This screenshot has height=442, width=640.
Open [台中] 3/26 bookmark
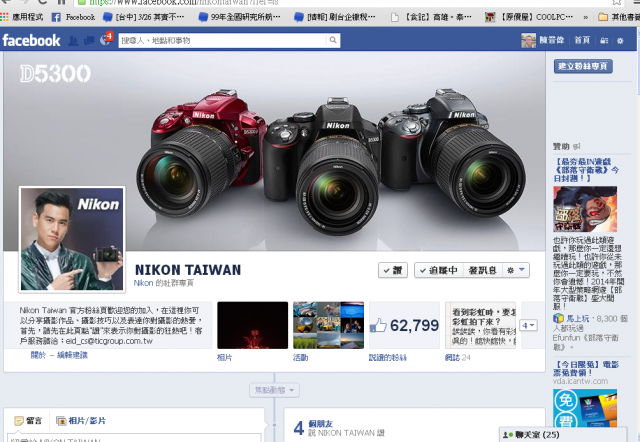click(144, 17)
